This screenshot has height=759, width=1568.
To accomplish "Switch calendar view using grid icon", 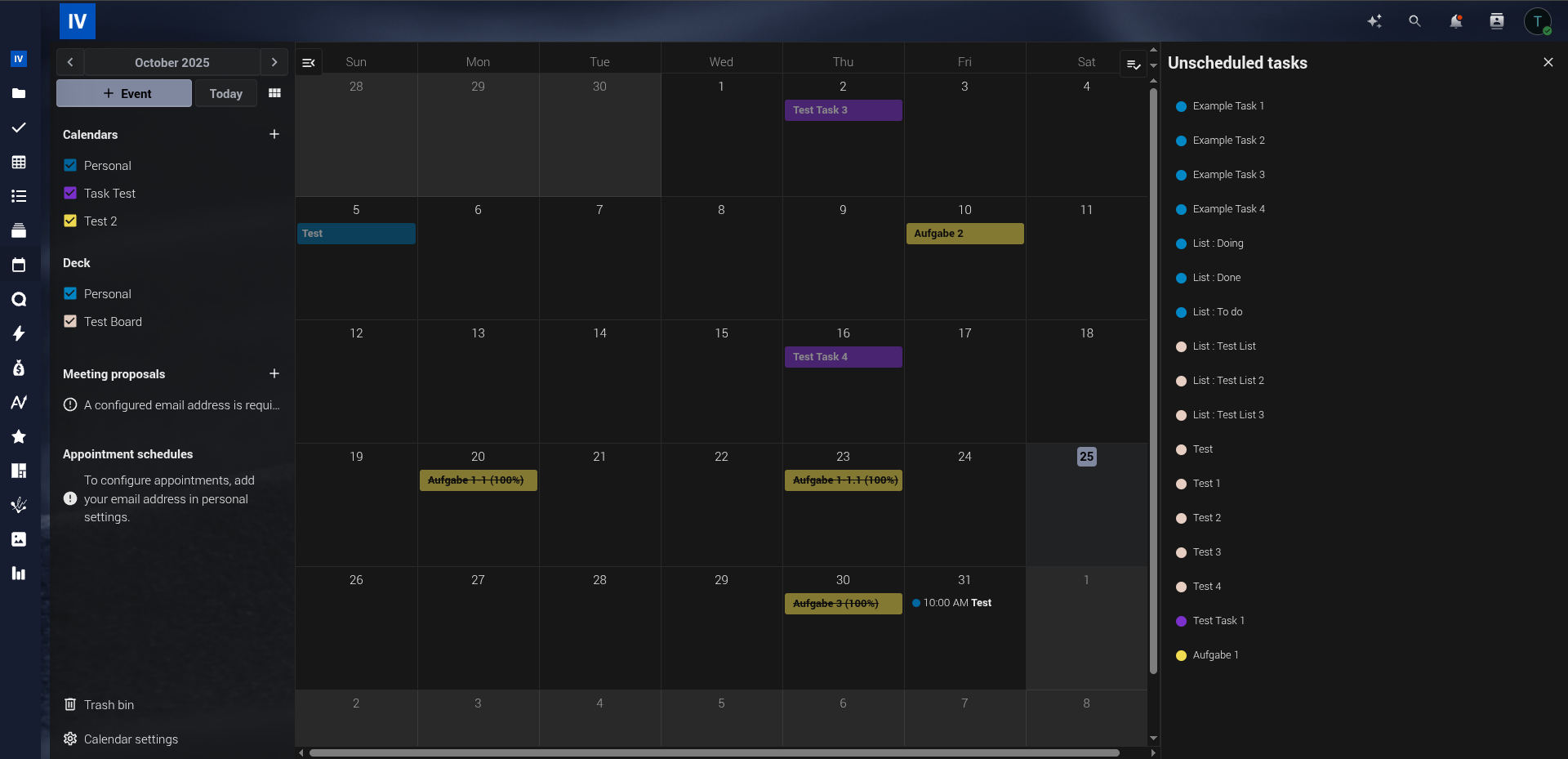I will click(274, 93).
